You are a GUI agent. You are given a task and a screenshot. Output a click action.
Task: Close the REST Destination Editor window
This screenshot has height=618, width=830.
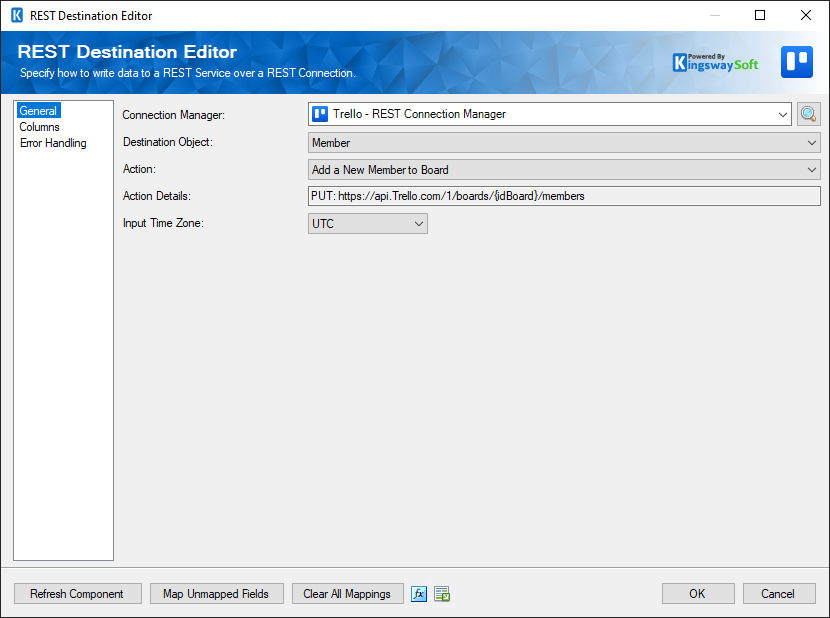(806, 15)
